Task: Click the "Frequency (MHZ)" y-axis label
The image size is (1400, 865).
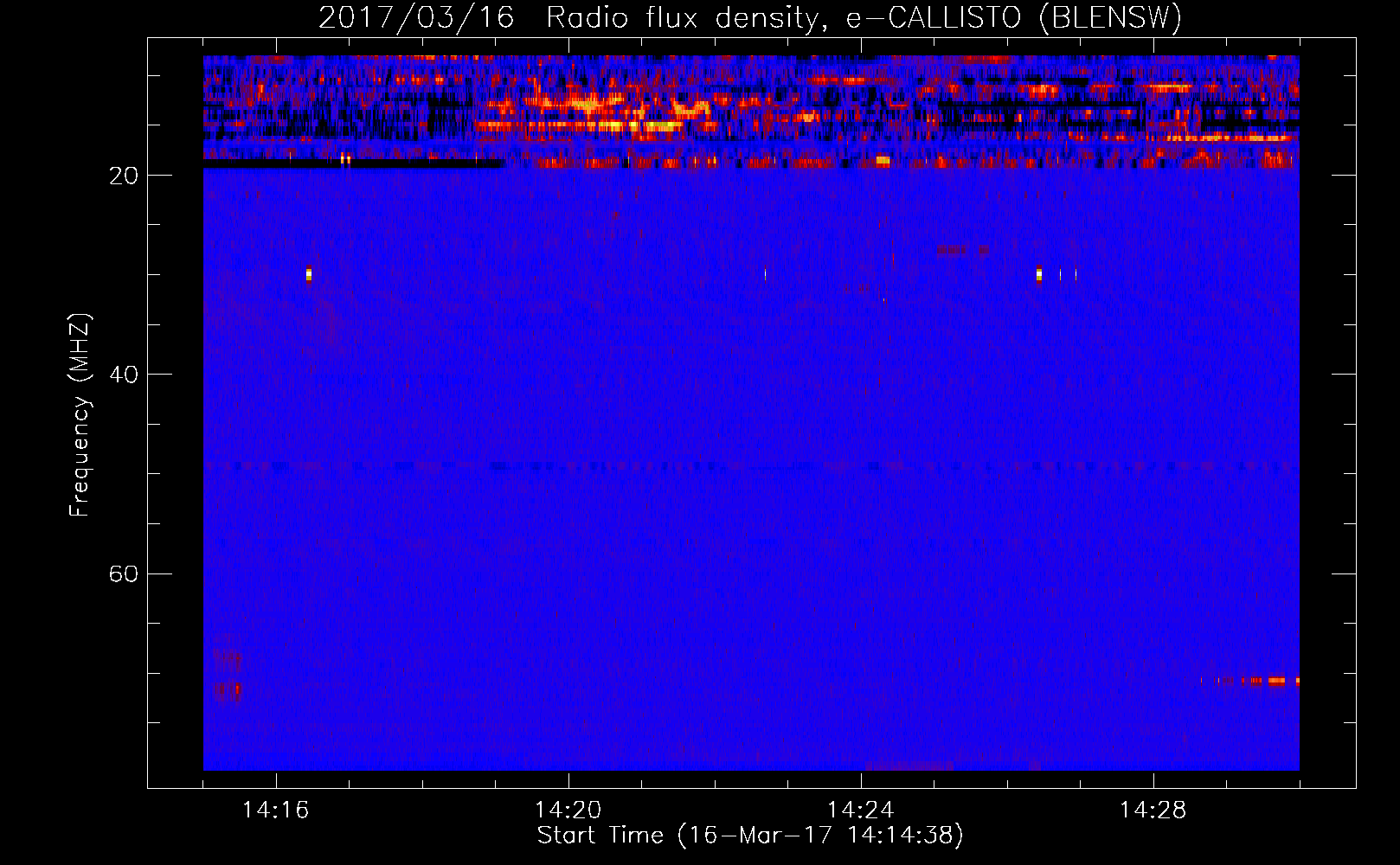Action: coord(79,415)
